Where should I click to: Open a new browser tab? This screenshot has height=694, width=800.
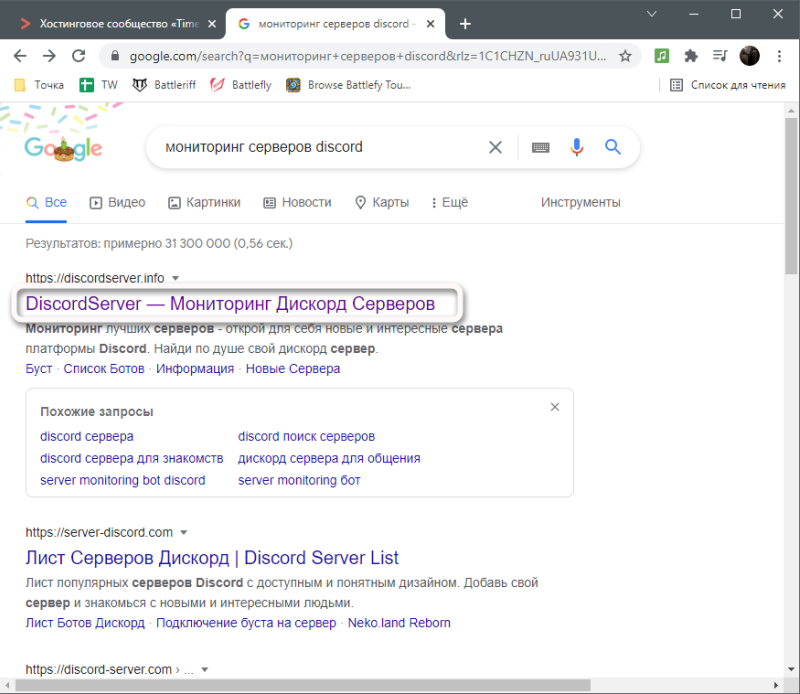pos(465,23)
